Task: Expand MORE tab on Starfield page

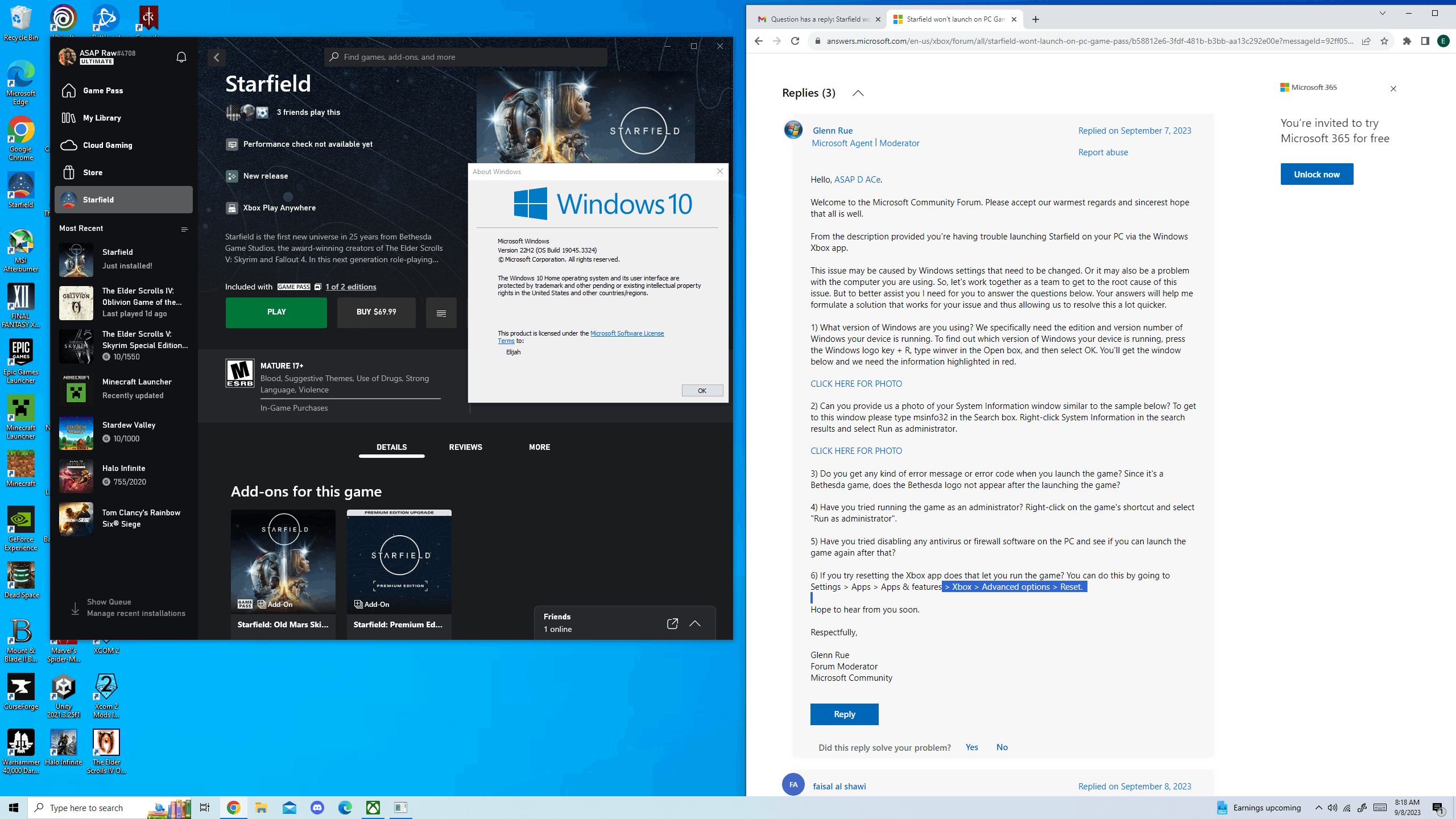Action: (539, 447)
